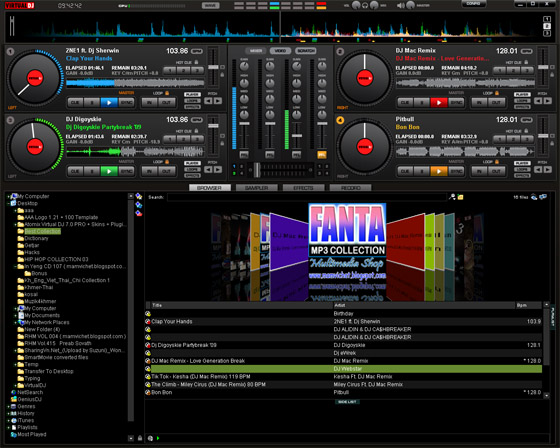
Task: Expand the VirtualDJ folder node
Action: pyautogui.click(x=15, y=385)
